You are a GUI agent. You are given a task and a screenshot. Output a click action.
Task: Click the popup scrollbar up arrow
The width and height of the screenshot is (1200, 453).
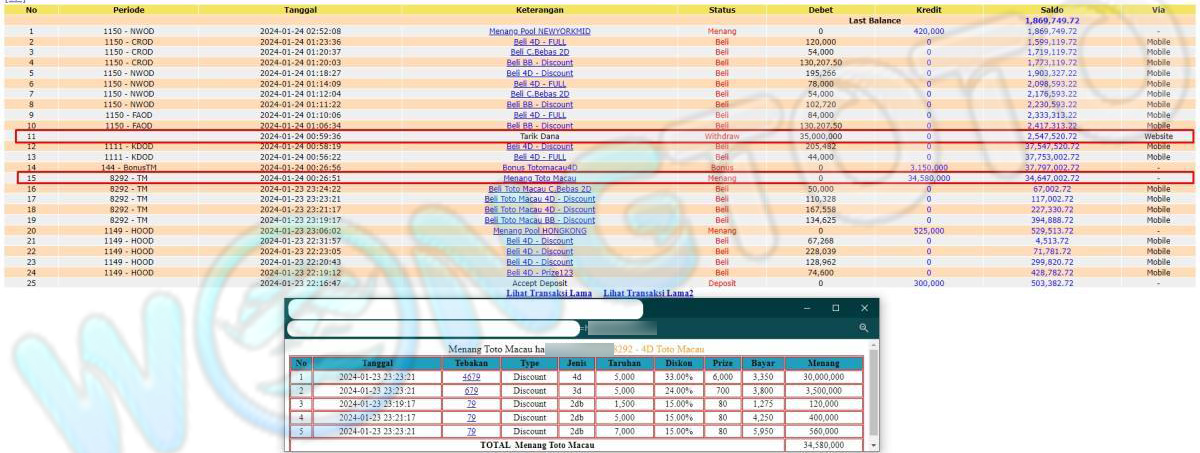point(873,345)
